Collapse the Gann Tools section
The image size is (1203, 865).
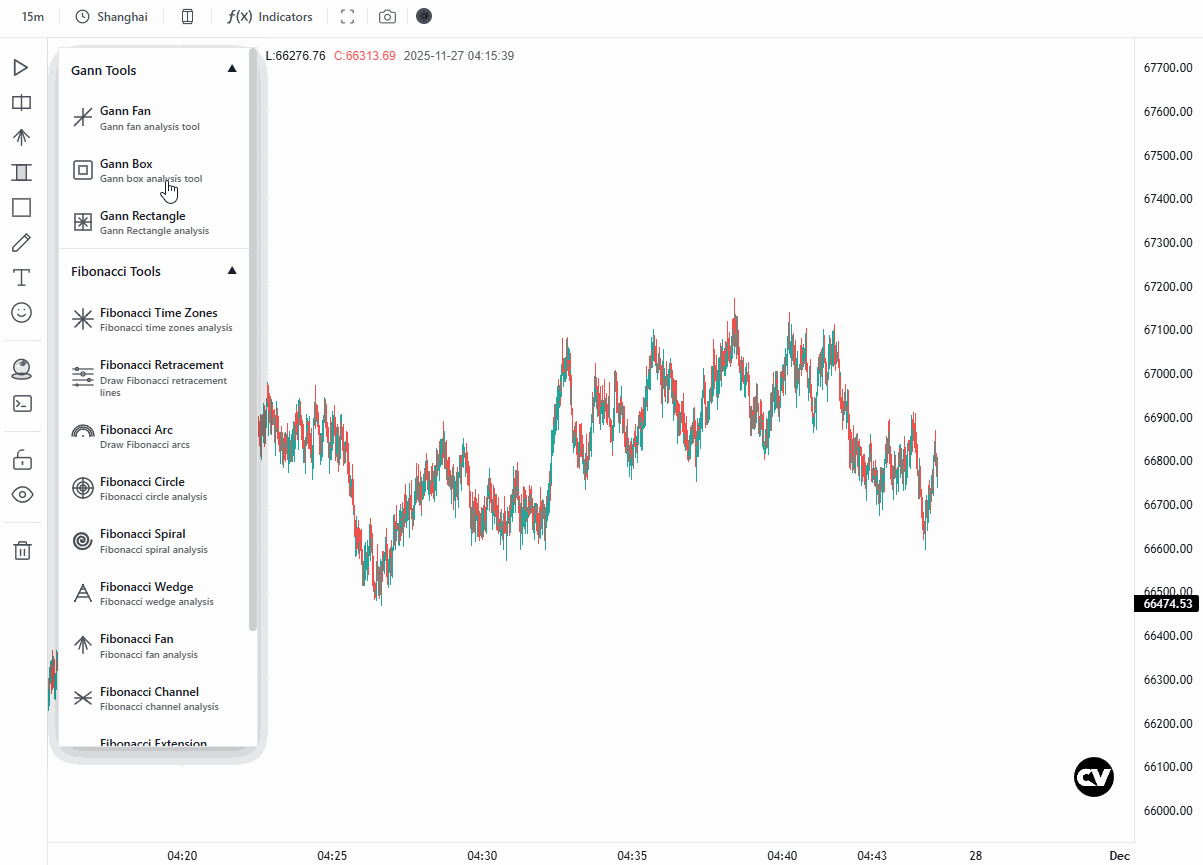[x=232, y=70]
